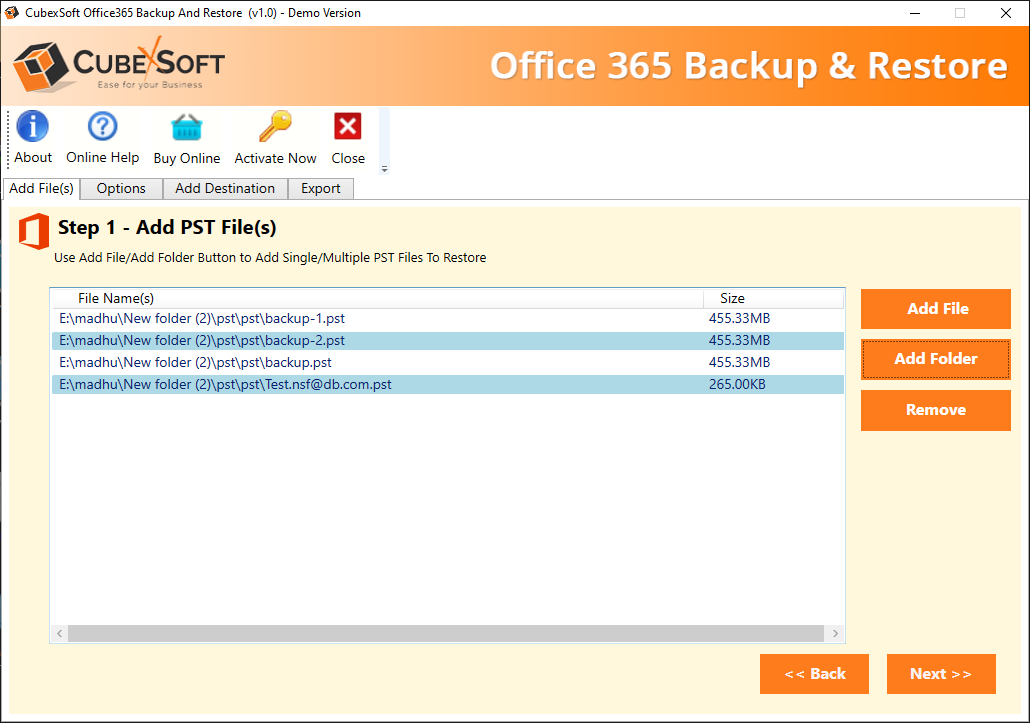This screenshot has width=1030, height=723.
Task: Click the horizontal scrollbar right arrow
Action: tap(835, 634)
